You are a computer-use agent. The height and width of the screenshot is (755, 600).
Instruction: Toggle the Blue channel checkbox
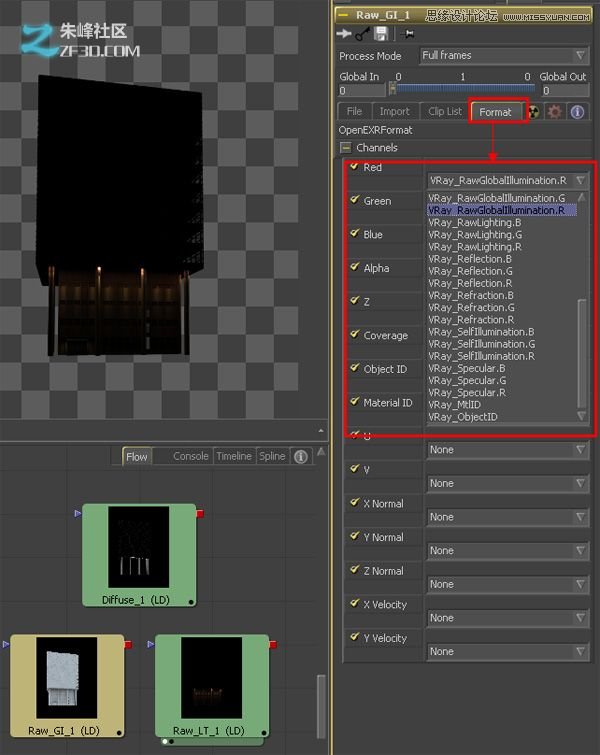tap(355, 233)
